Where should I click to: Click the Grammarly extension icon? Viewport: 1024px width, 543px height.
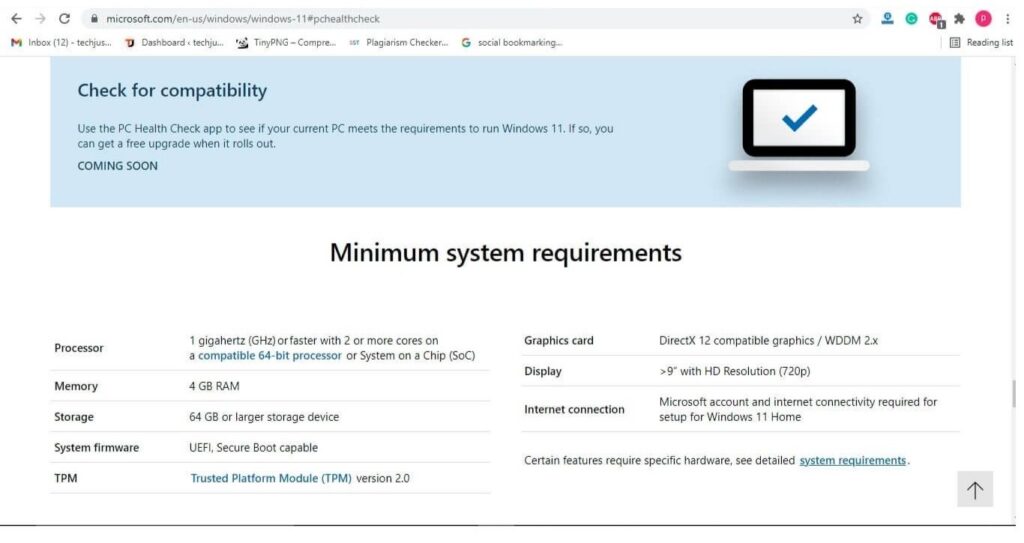911,18
